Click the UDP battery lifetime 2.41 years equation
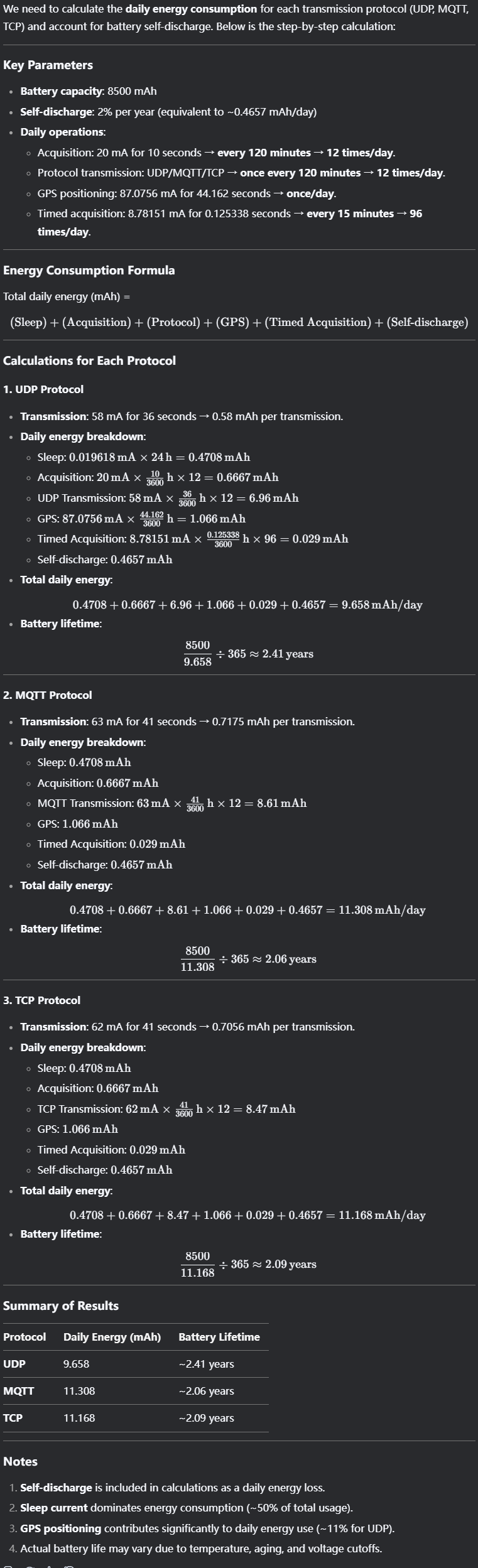The width and height of the screenshot is (478, 1568). click(x=248, y=654)
